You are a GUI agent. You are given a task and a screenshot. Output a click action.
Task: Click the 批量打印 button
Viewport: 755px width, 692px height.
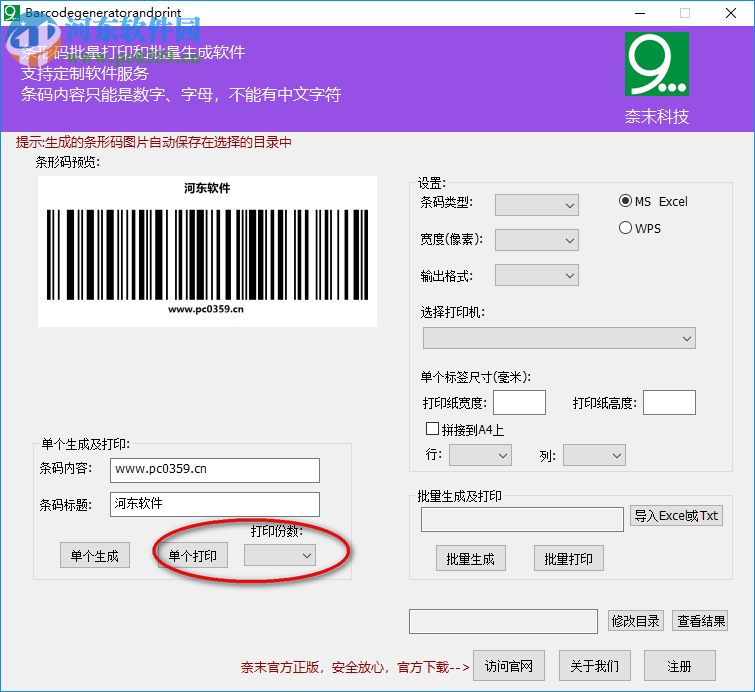coord(569,558)
